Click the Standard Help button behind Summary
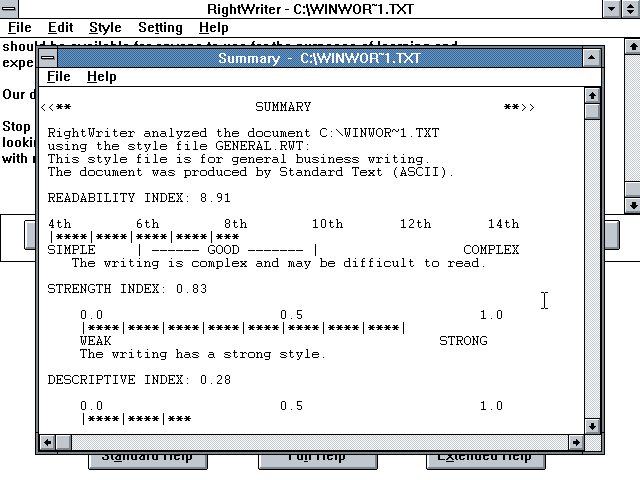The width and height of the screenshot is (640, 480). (148, 460)
